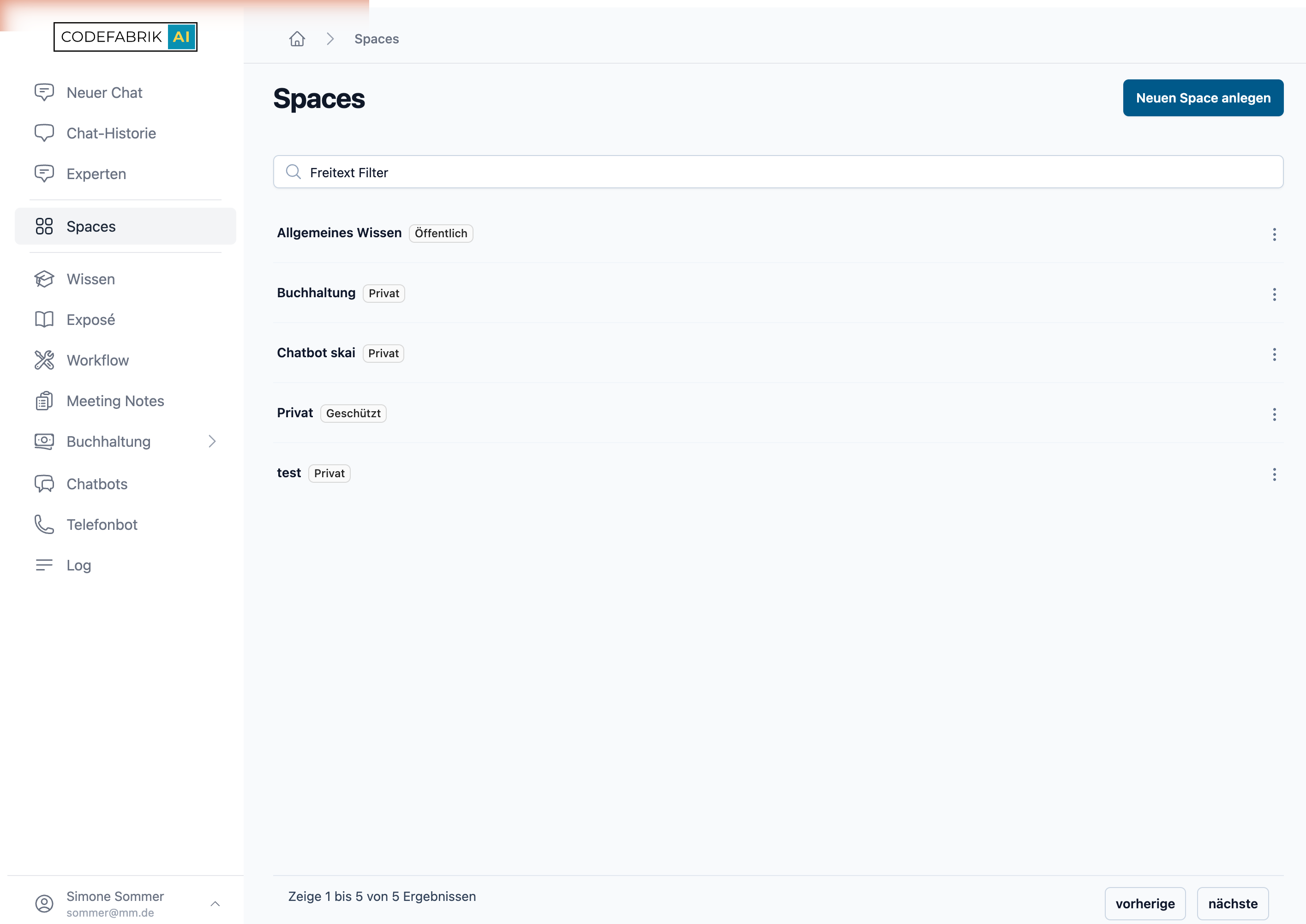Open options menu for Privat space
The width and height of the screenshot is (1306, 924).
1274,414
